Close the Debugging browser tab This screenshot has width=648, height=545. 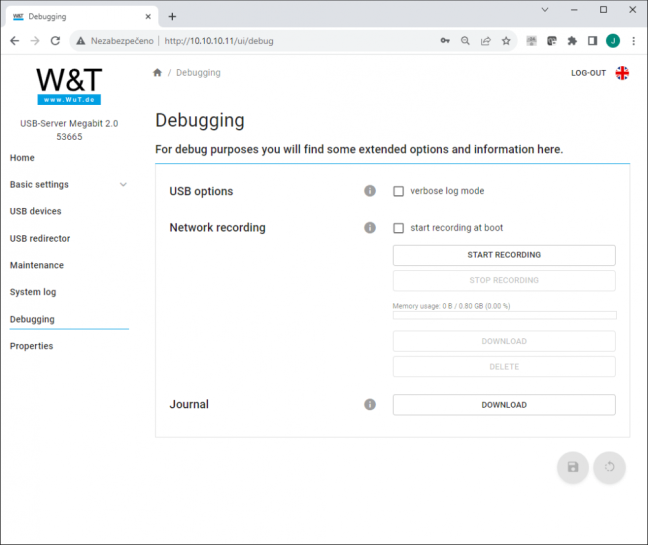(x=148, y=17)
